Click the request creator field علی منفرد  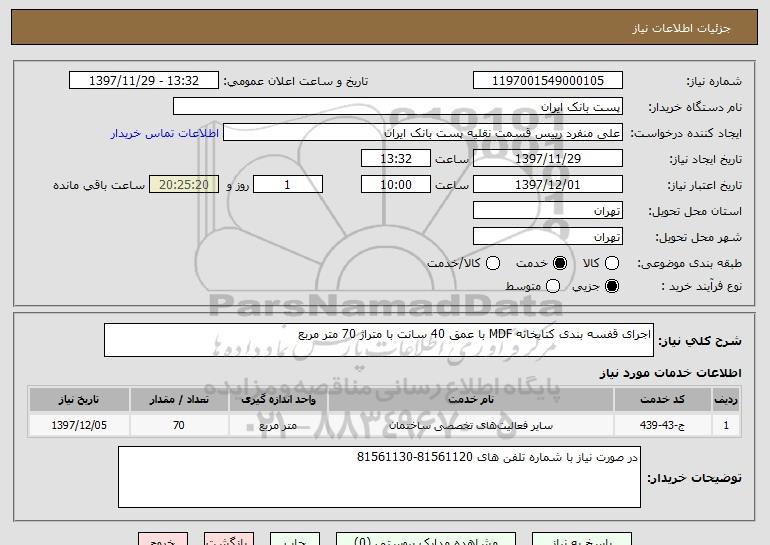(x=423, y=133)
